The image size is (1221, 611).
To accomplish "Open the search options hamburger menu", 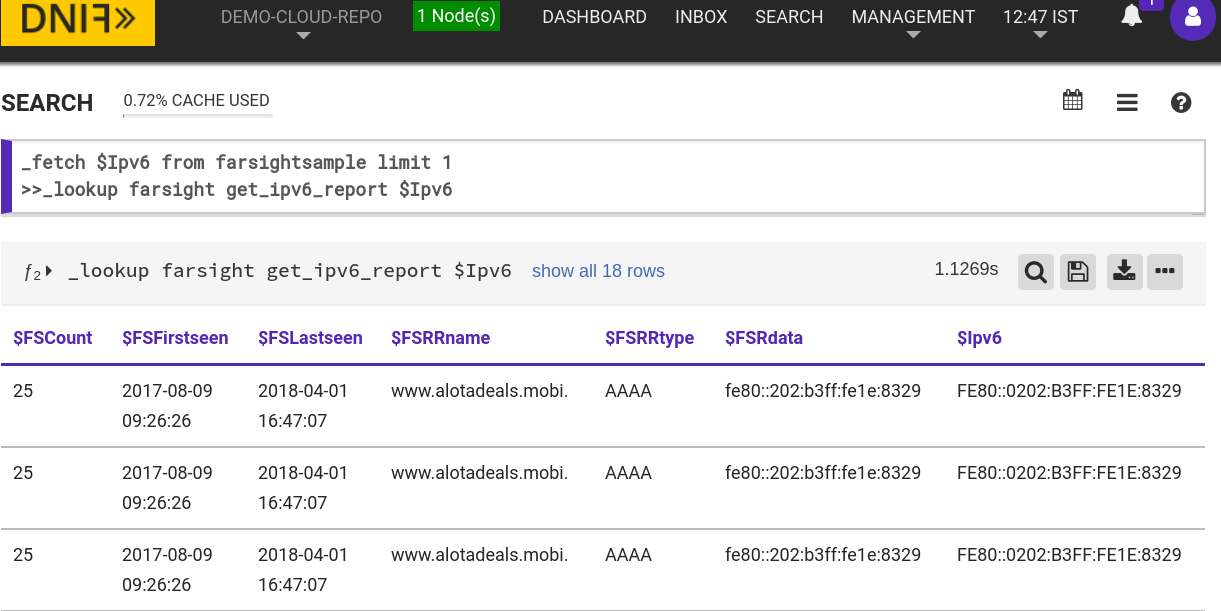I will (1127, 102).
